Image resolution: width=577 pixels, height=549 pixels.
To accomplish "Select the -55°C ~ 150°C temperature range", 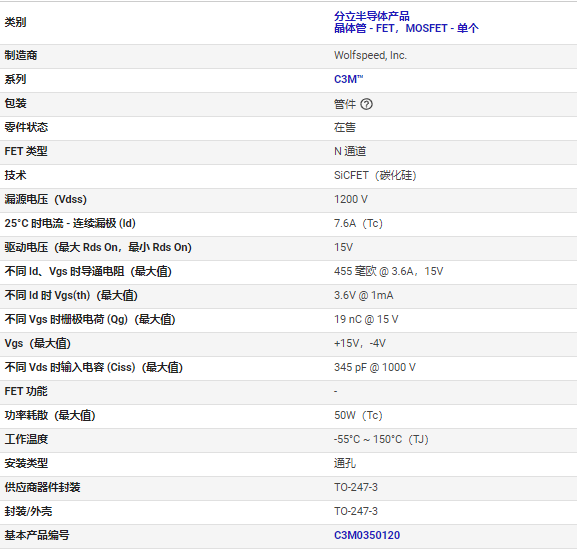I will tap(381, 439).
